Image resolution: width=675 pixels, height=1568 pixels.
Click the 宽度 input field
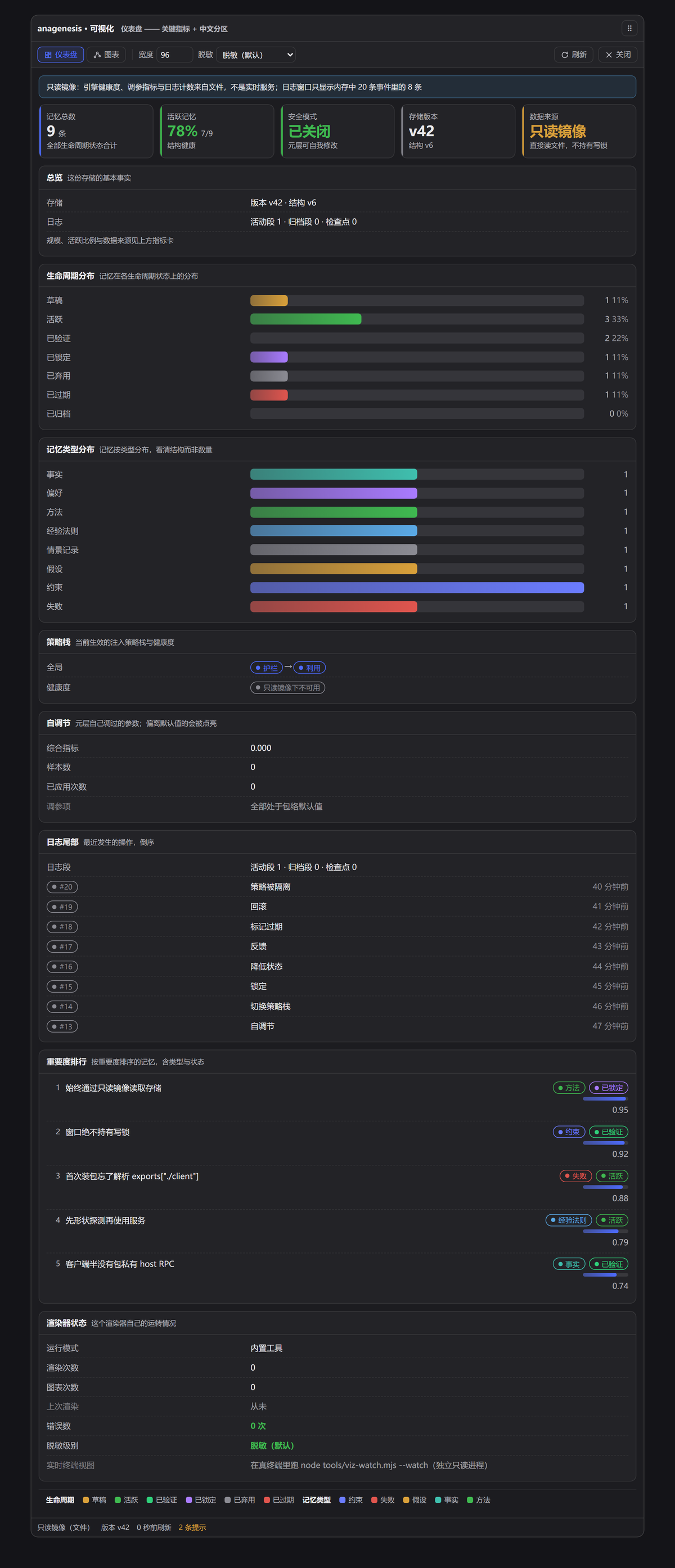(175, 55)
